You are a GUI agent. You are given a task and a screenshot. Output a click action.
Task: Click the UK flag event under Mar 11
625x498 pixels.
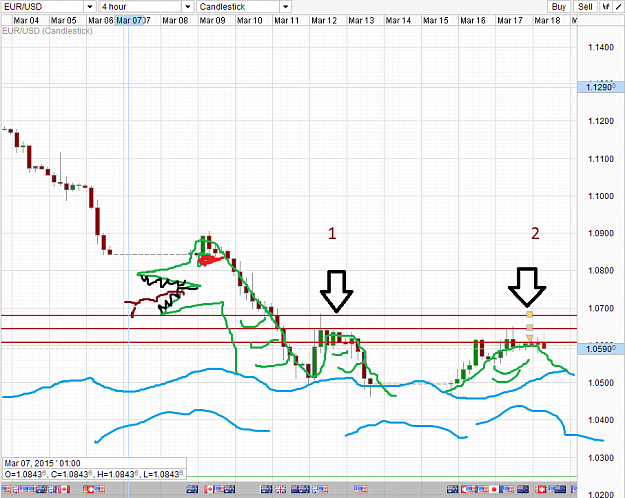[281, 489]
